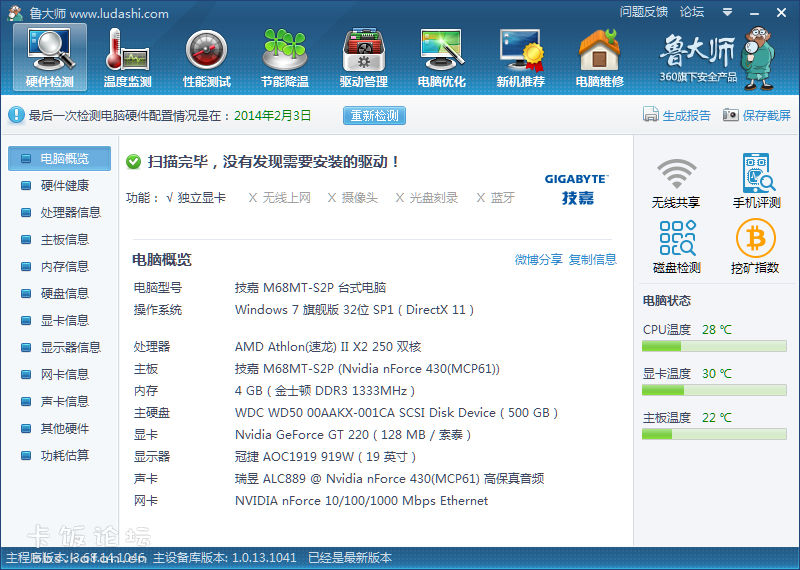Open the 磁盘检测 disk check tool
Viewport: 800px width, 570px height.
pos(677,247)
